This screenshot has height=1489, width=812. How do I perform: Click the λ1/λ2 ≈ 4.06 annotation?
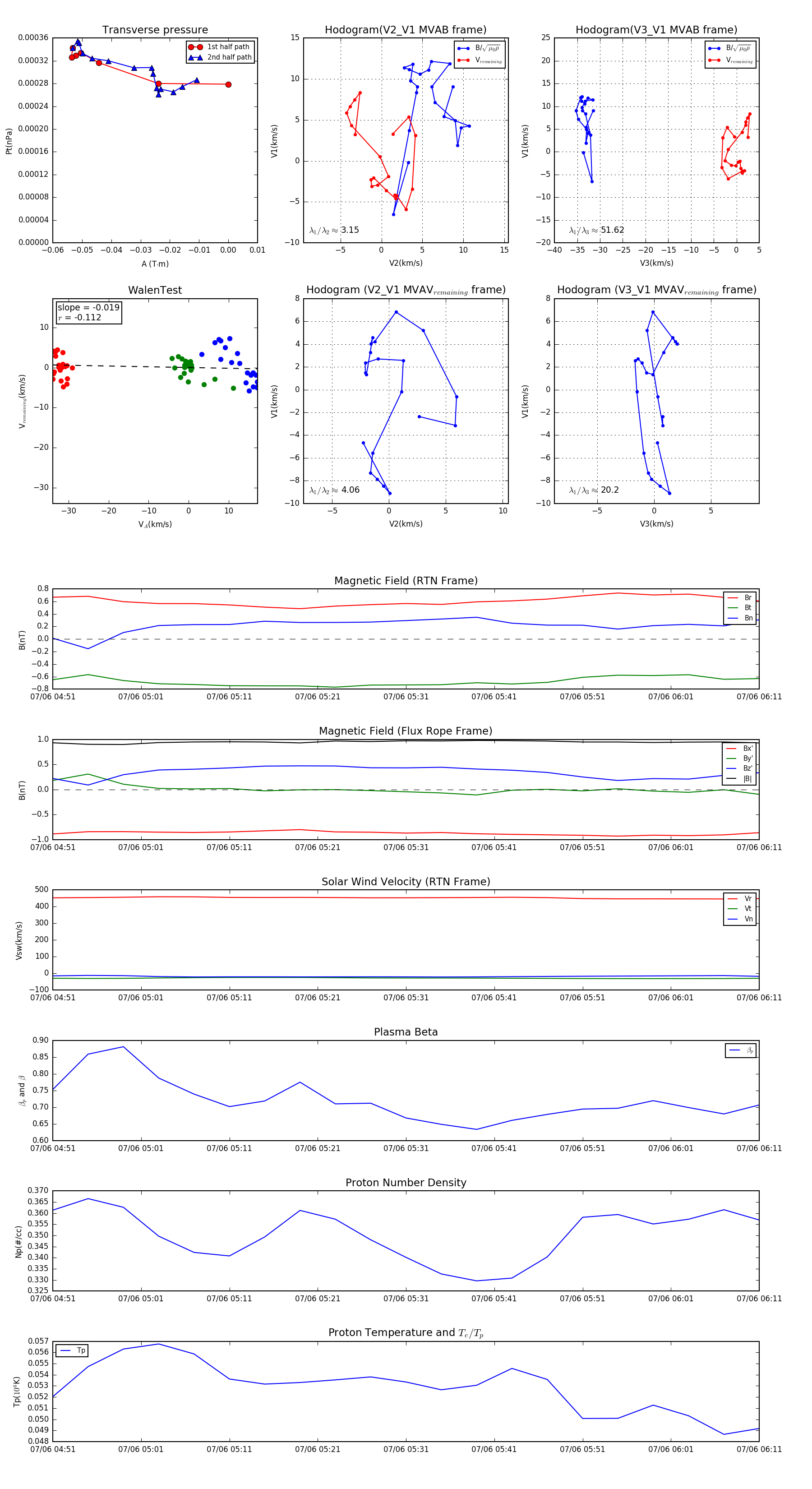[x=334, y=490]
